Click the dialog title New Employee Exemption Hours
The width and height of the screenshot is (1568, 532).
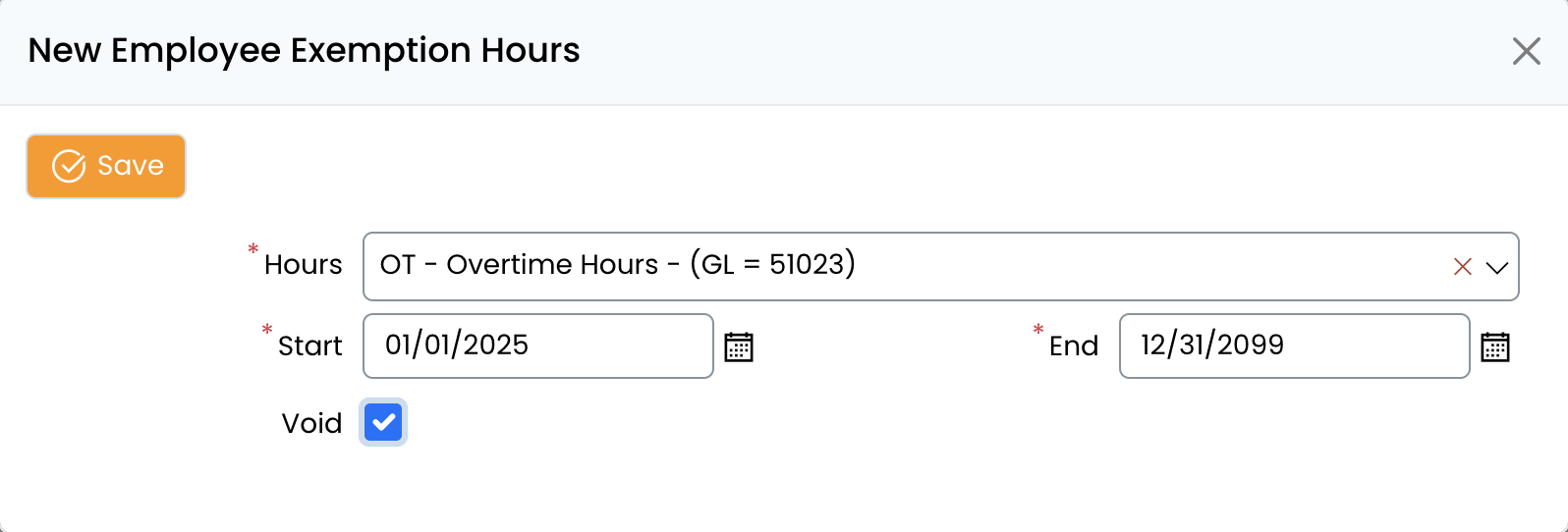(304, 50)
